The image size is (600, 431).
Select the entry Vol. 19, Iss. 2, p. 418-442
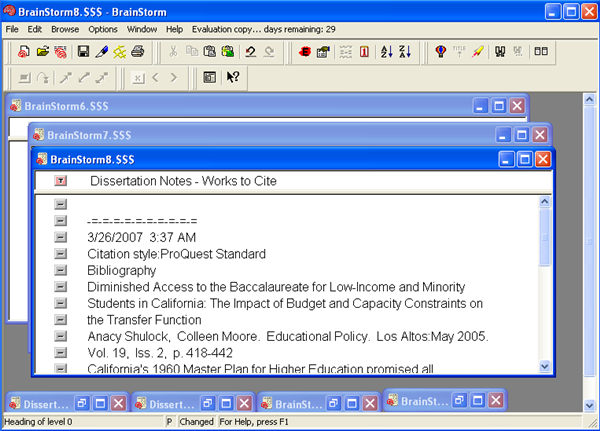pyautogui.click(x=160, y=353)
